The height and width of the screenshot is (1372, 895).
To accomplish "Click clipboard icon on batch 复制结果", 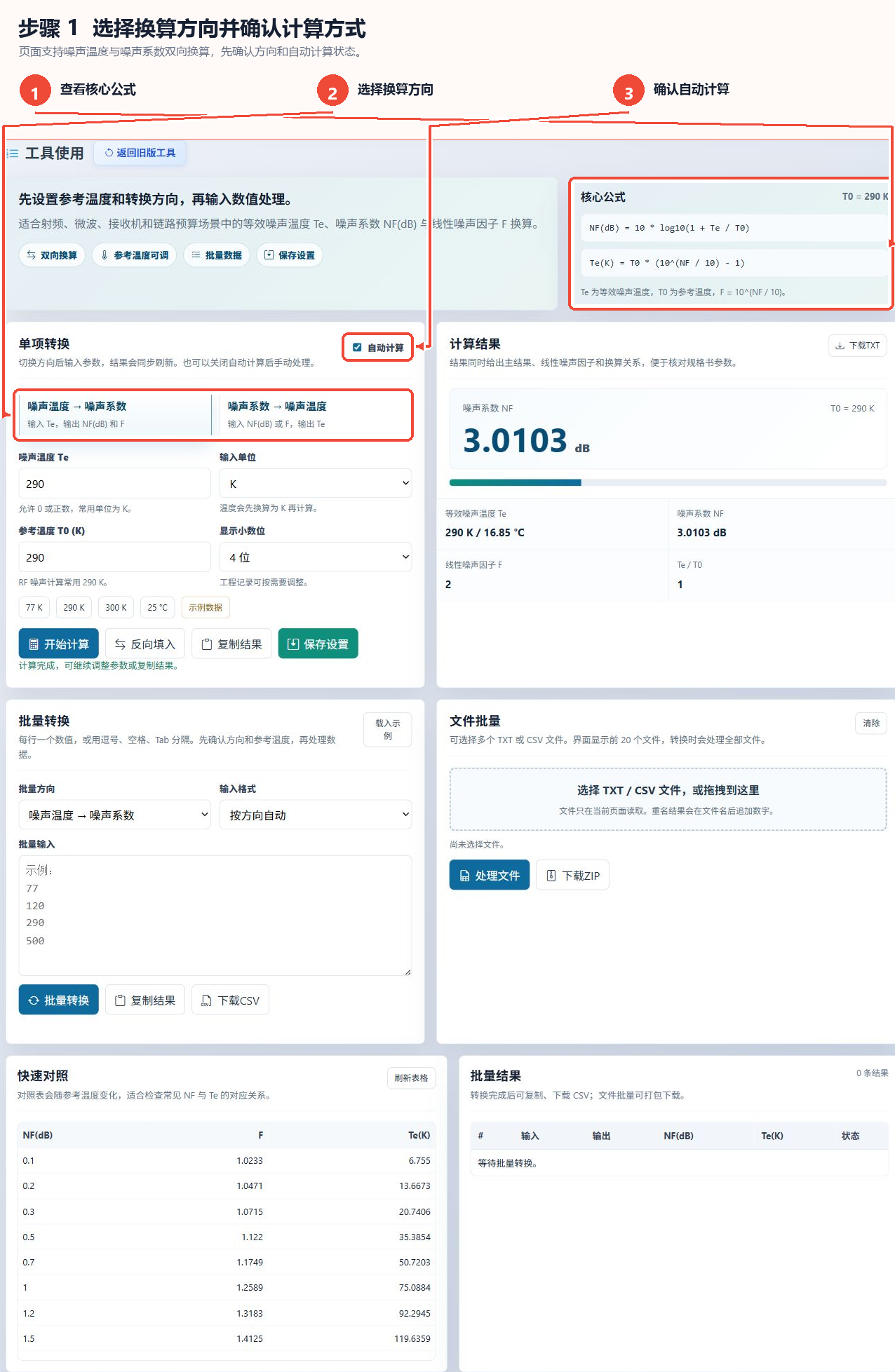I will (x=120, y=1000).
